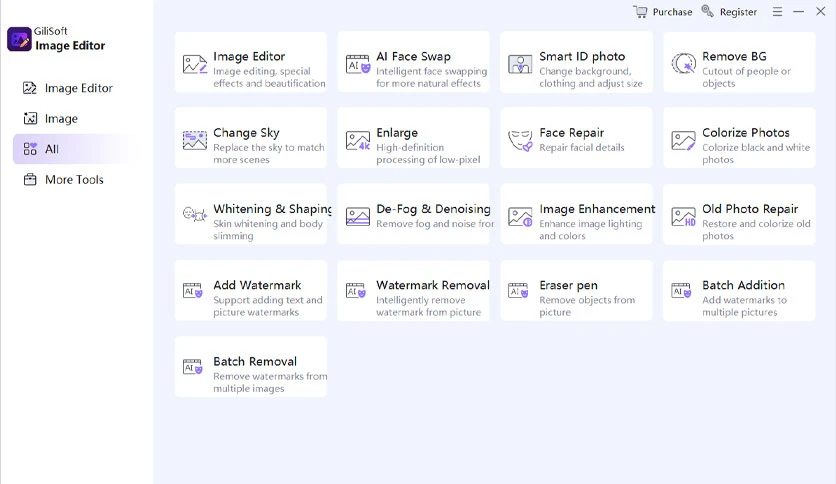836x484 pixels.
Task: Click 'Restore and colorize old photos' text
Action: (756, 230)
